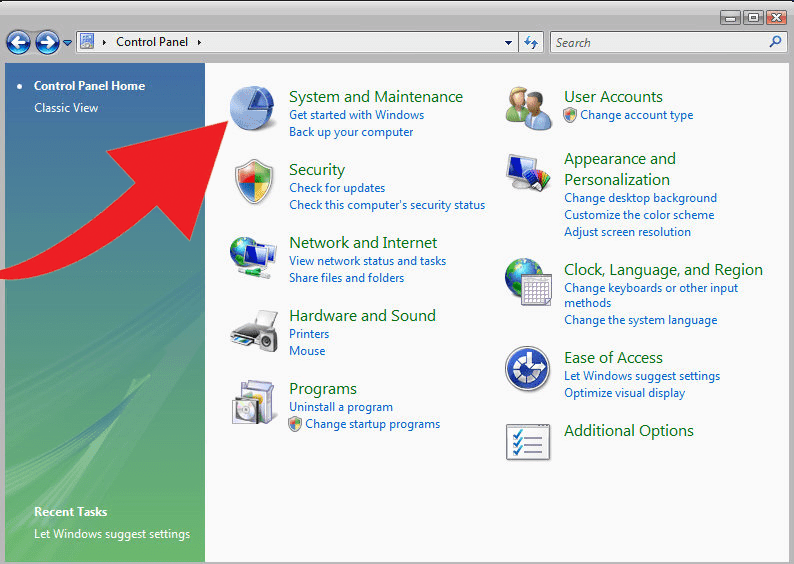This screenshot has height=564, width=794.
Task: Minimize the Control Panel window
Action: click(x=730, y=18)
